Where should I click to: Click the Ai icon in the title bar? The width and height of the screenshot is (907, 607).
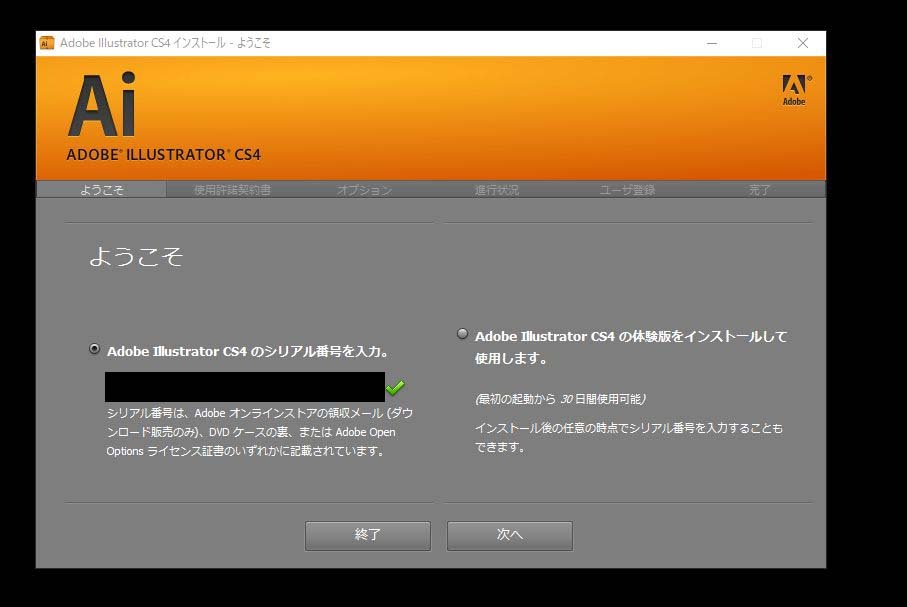click(47, 43)
